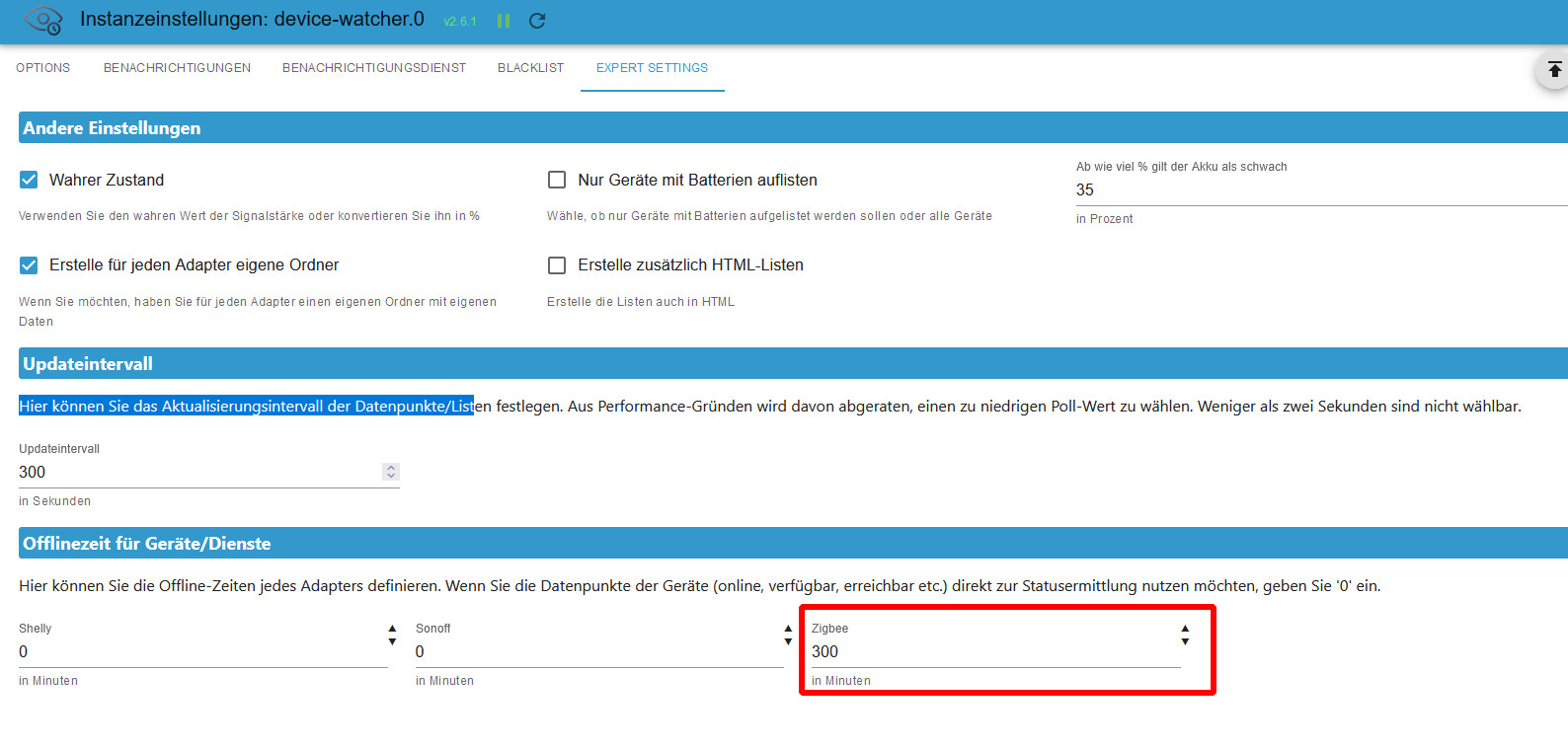Click the version label v2.6.1
Screen dimensions: 1568x749
click(x=460, y=22)
